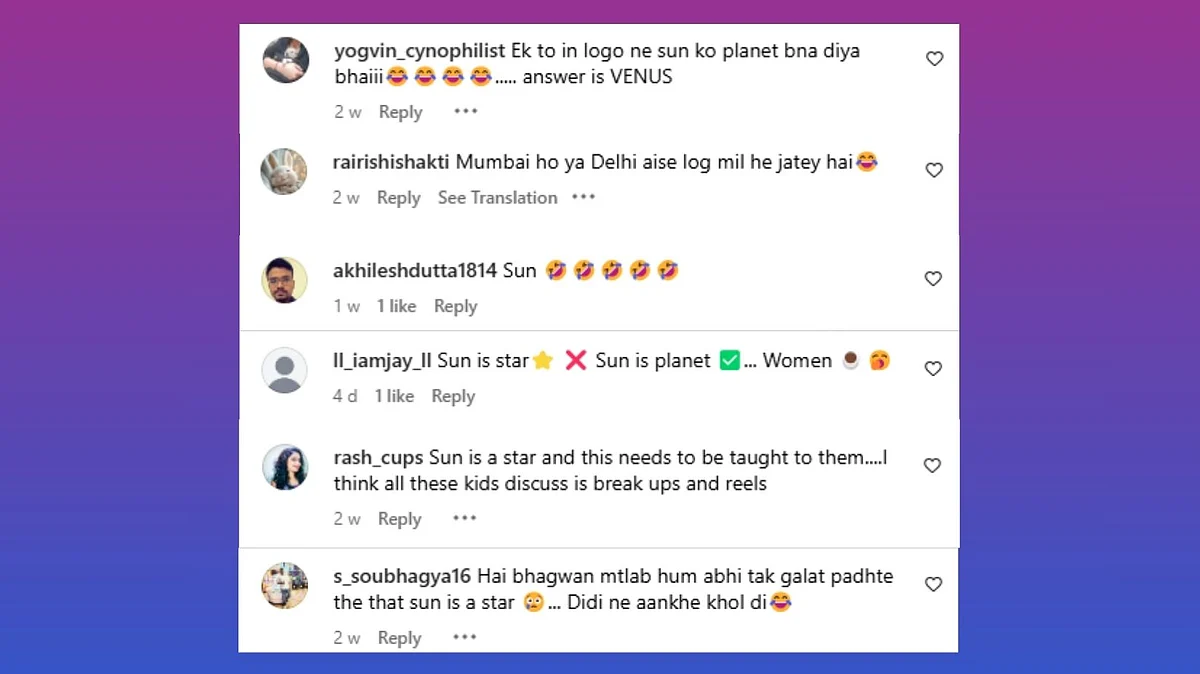Reply to s_soubhagya16's comment
The image size is (1200, 674).
tap(399, 638)
